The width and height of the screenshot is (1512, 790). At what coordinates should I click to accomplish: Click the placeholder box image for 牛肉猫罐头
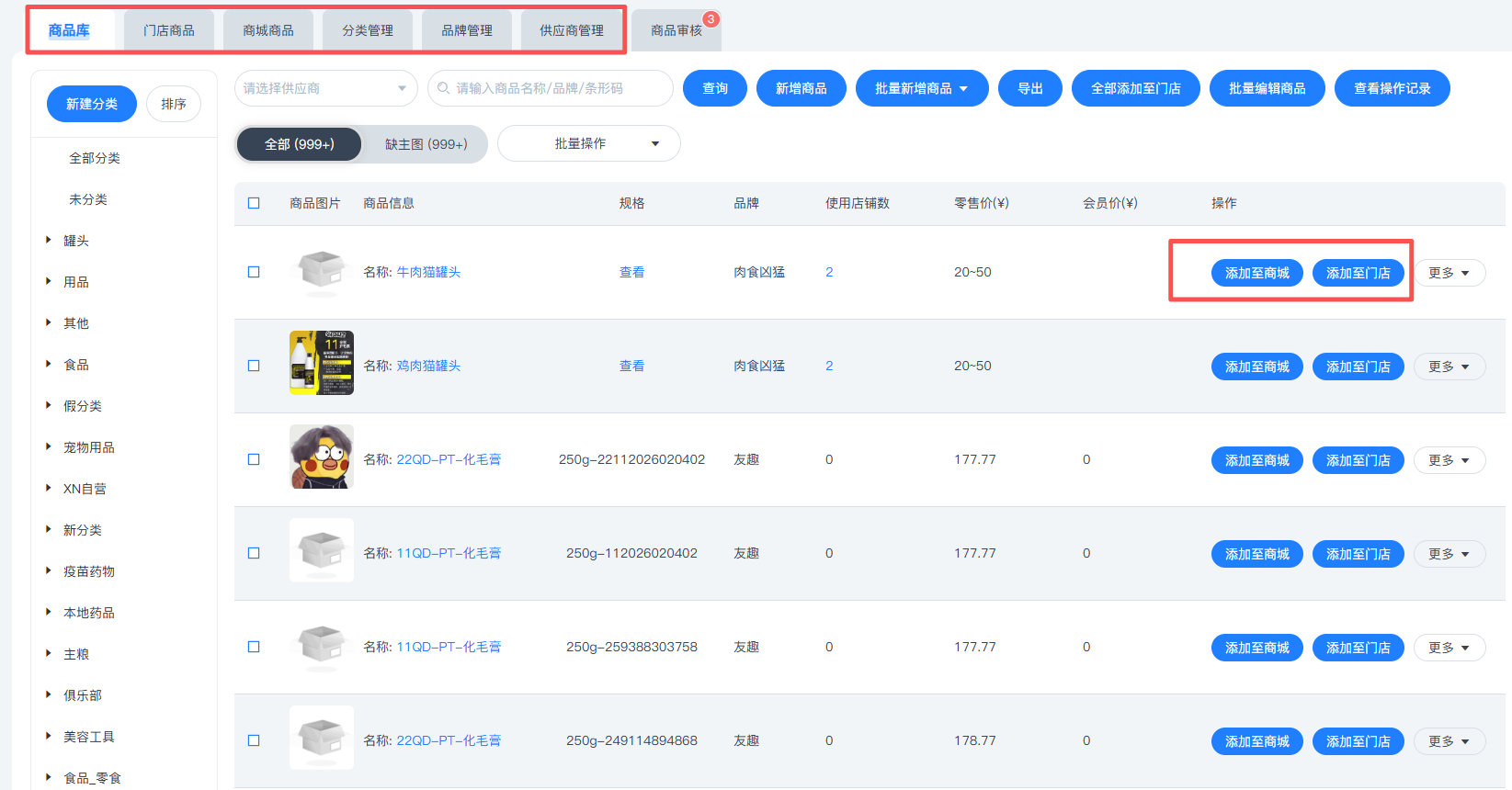click(x=321, y=271)
